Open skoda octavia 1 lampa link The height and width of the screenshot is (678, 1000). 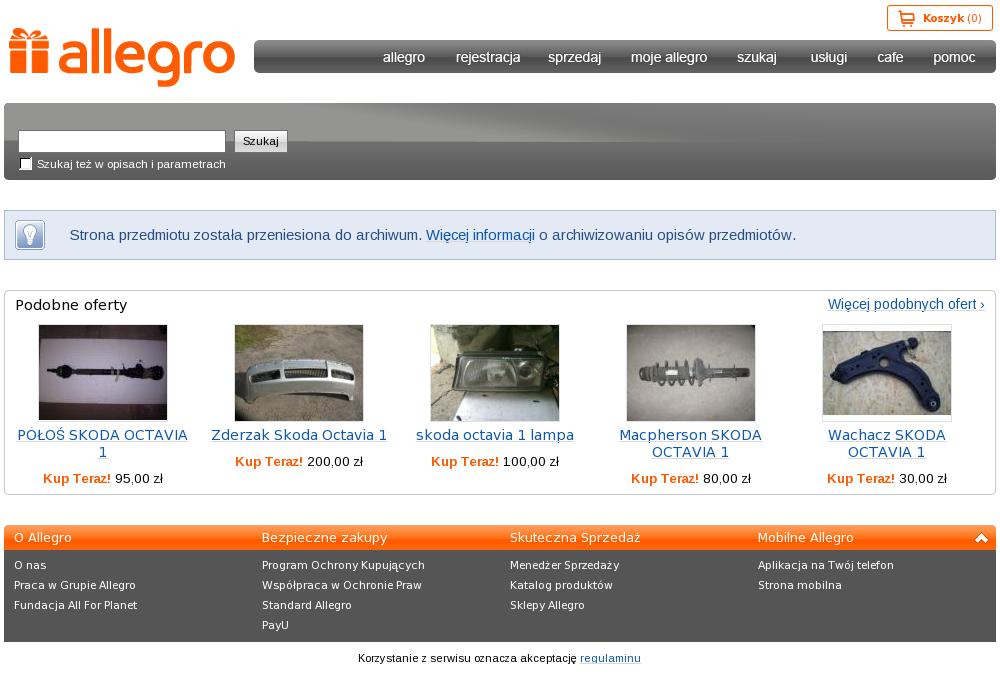coord(495,435)
